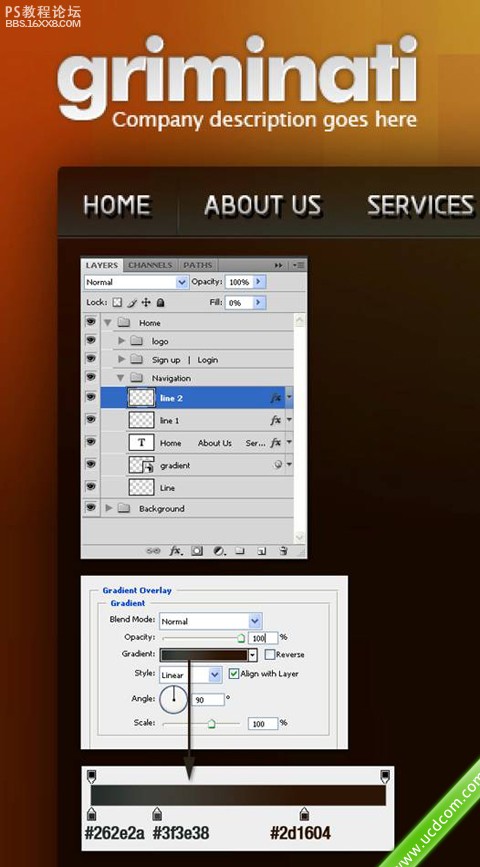Open the gradient Style Linear dropdown
This screenshot has width=480, height=867.
coord(191,675)
